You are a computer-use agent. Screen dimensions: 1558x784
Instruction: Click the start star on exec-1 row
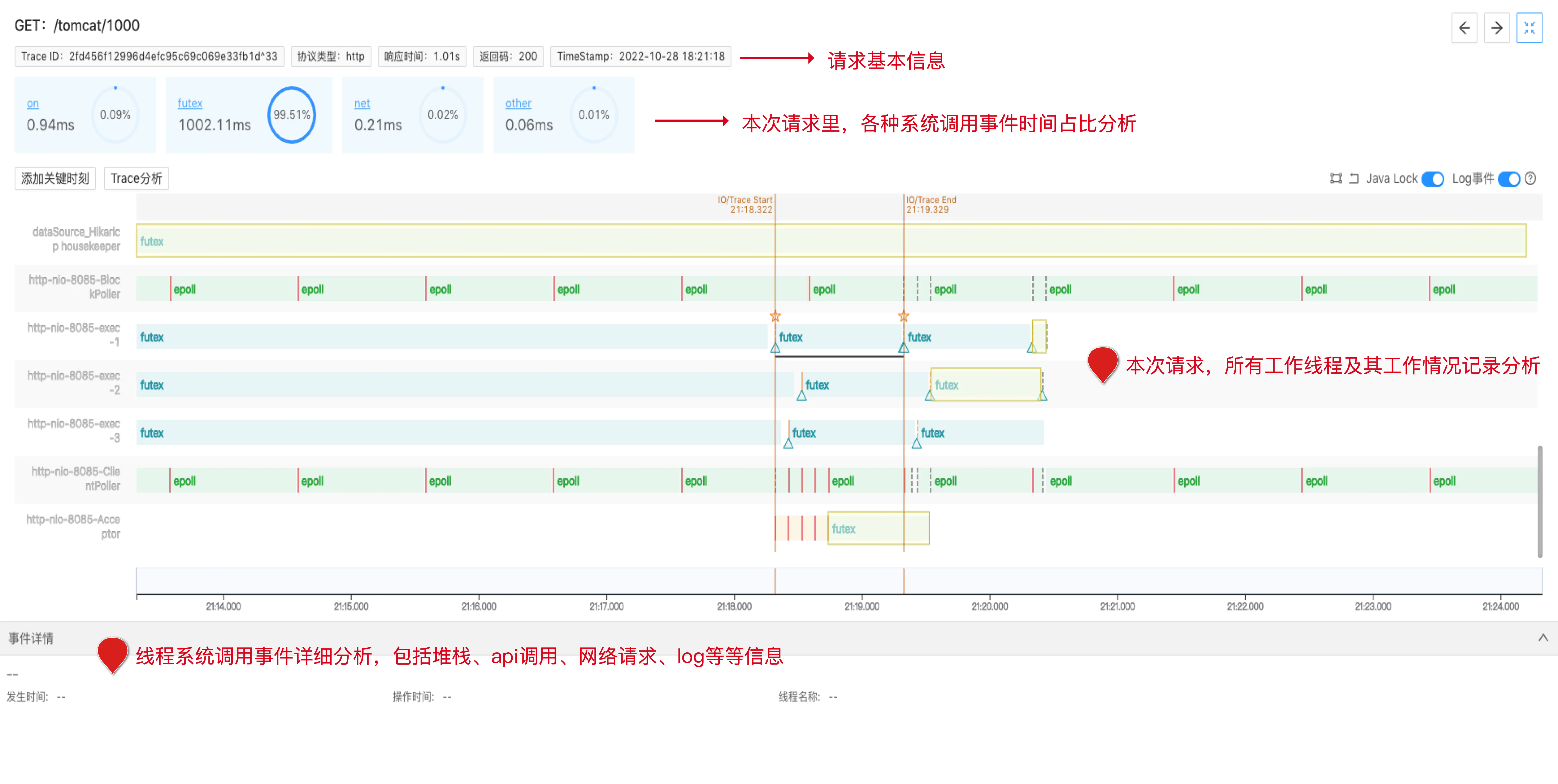(775, 316)
